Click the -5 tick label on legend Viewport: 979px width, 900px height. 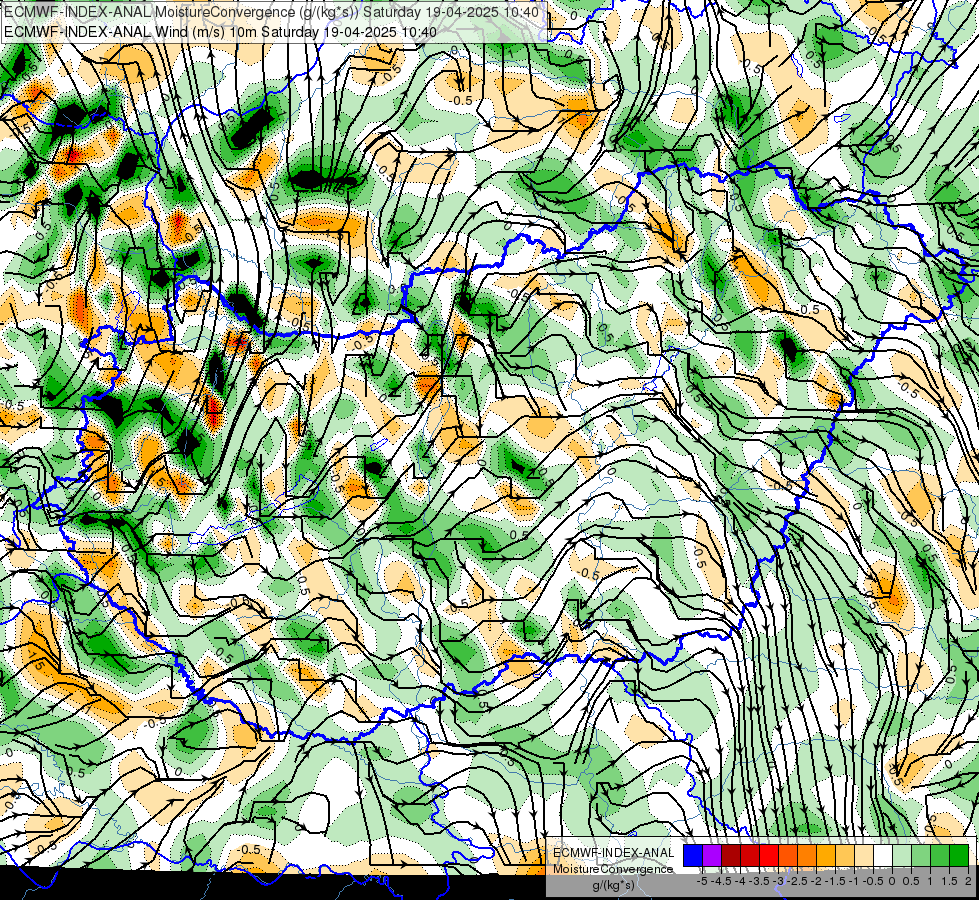tap(702, 881)
